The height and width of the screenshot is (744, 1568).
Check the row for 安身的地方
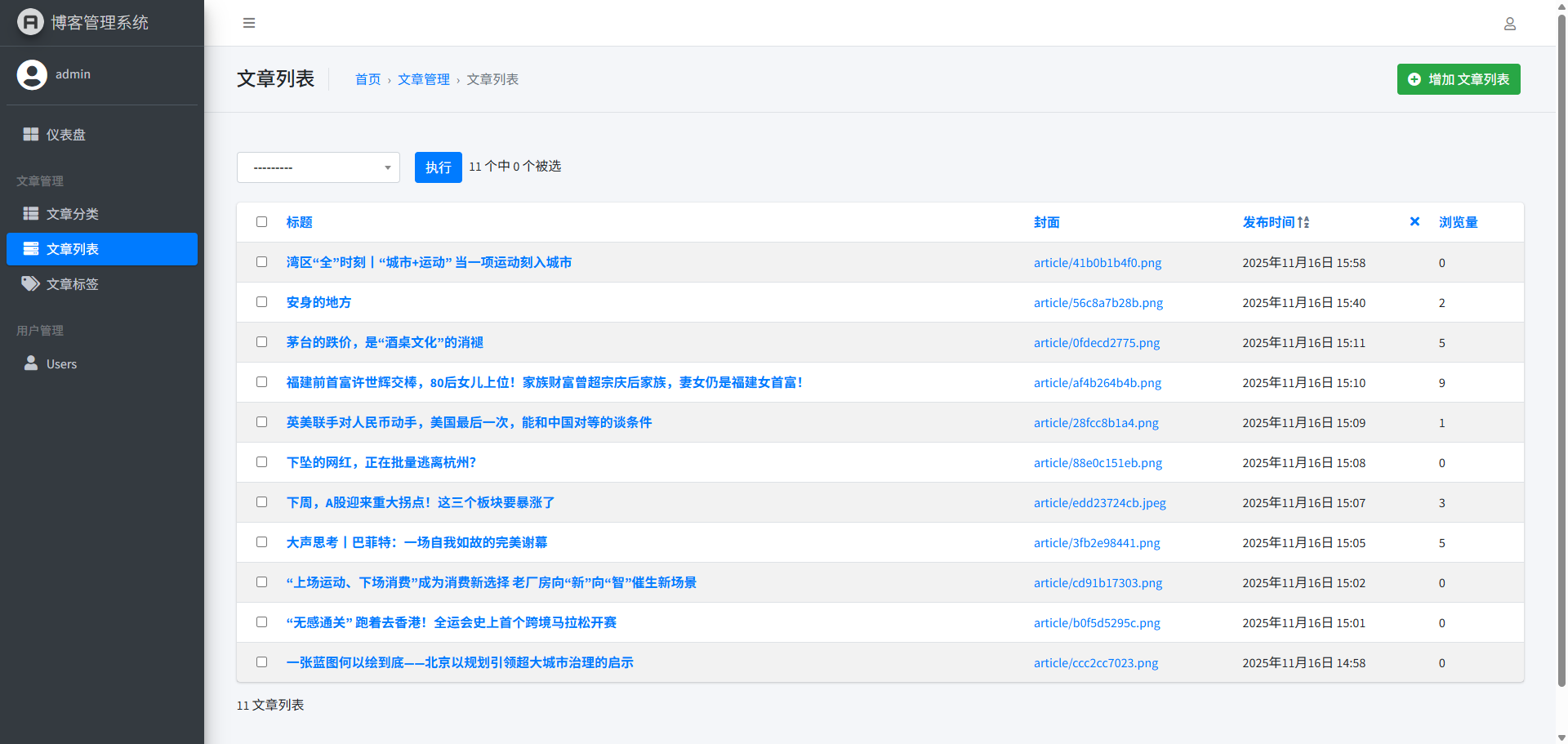pos(261,301)
